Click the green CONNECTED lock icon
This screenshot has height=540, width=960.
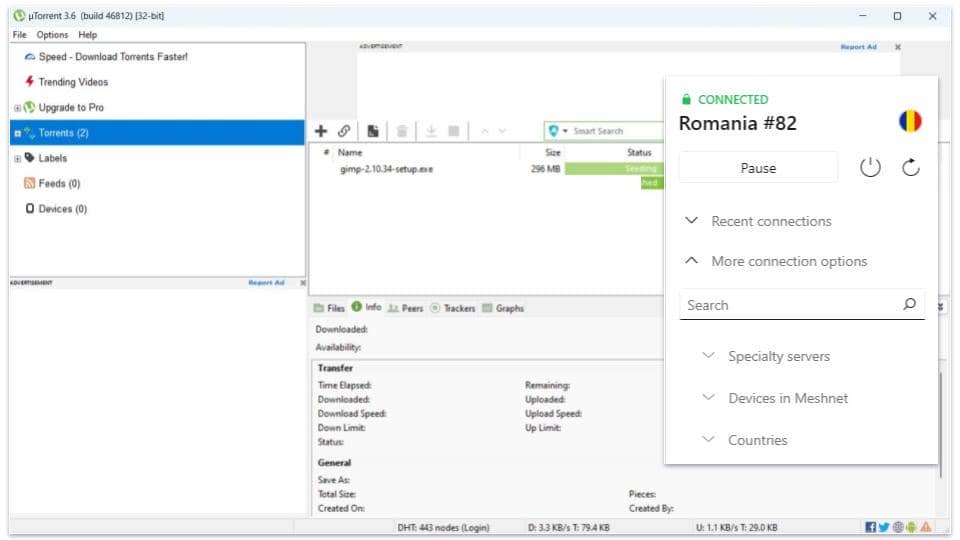(x=686, y=99)
